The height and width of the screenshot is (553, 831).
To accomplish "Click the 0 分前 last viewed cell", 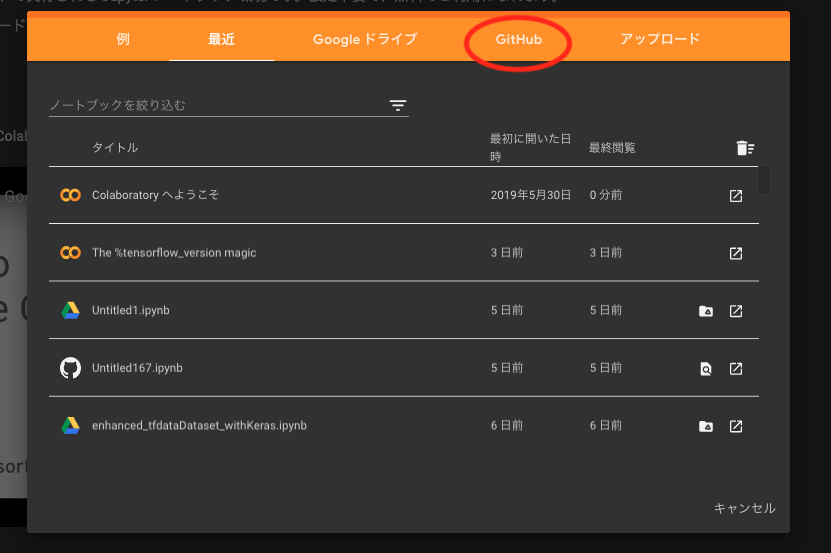I will 606,195.
